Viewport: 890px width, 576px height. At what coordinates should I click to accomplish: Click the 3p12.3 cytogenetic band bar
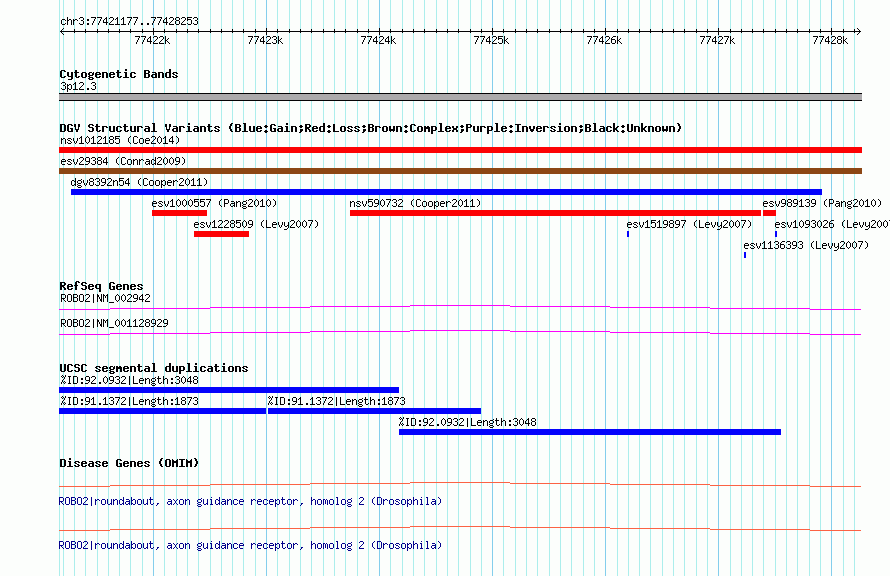tap(460, 97)
